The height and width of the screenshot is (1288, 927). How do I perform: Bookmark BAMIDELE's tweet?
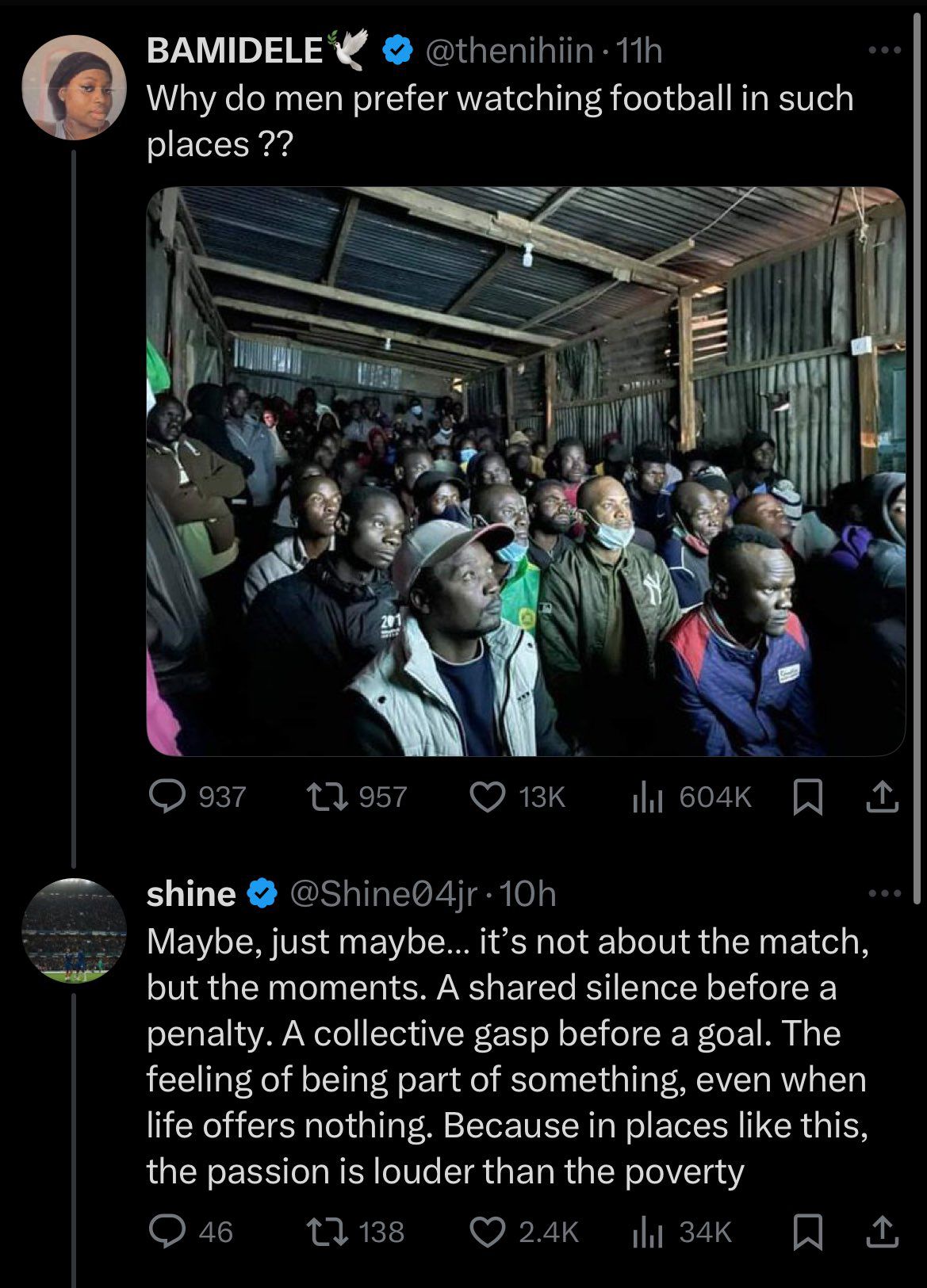click(807, 797)
